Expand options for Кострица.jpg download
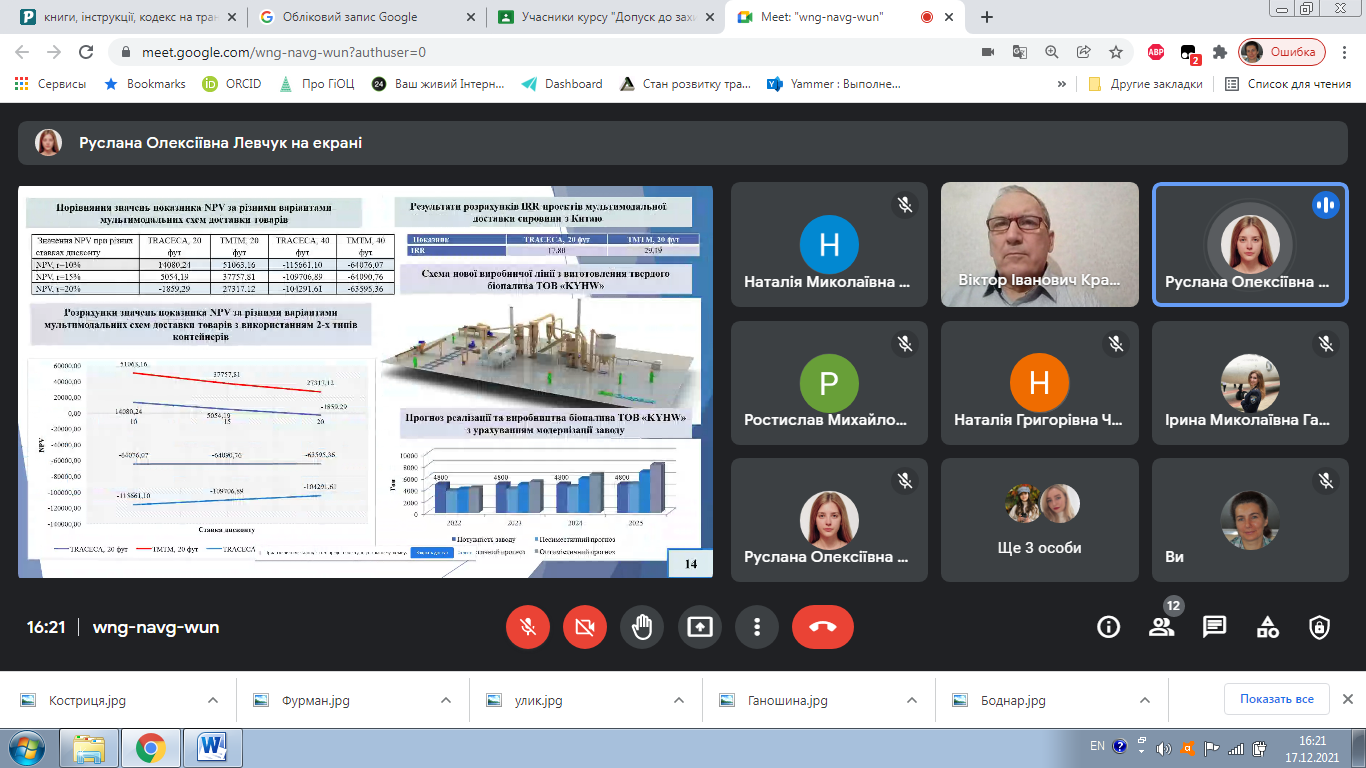Image resolution: width=1366 pixels, height=768 pixels. [x=213, y=701]
